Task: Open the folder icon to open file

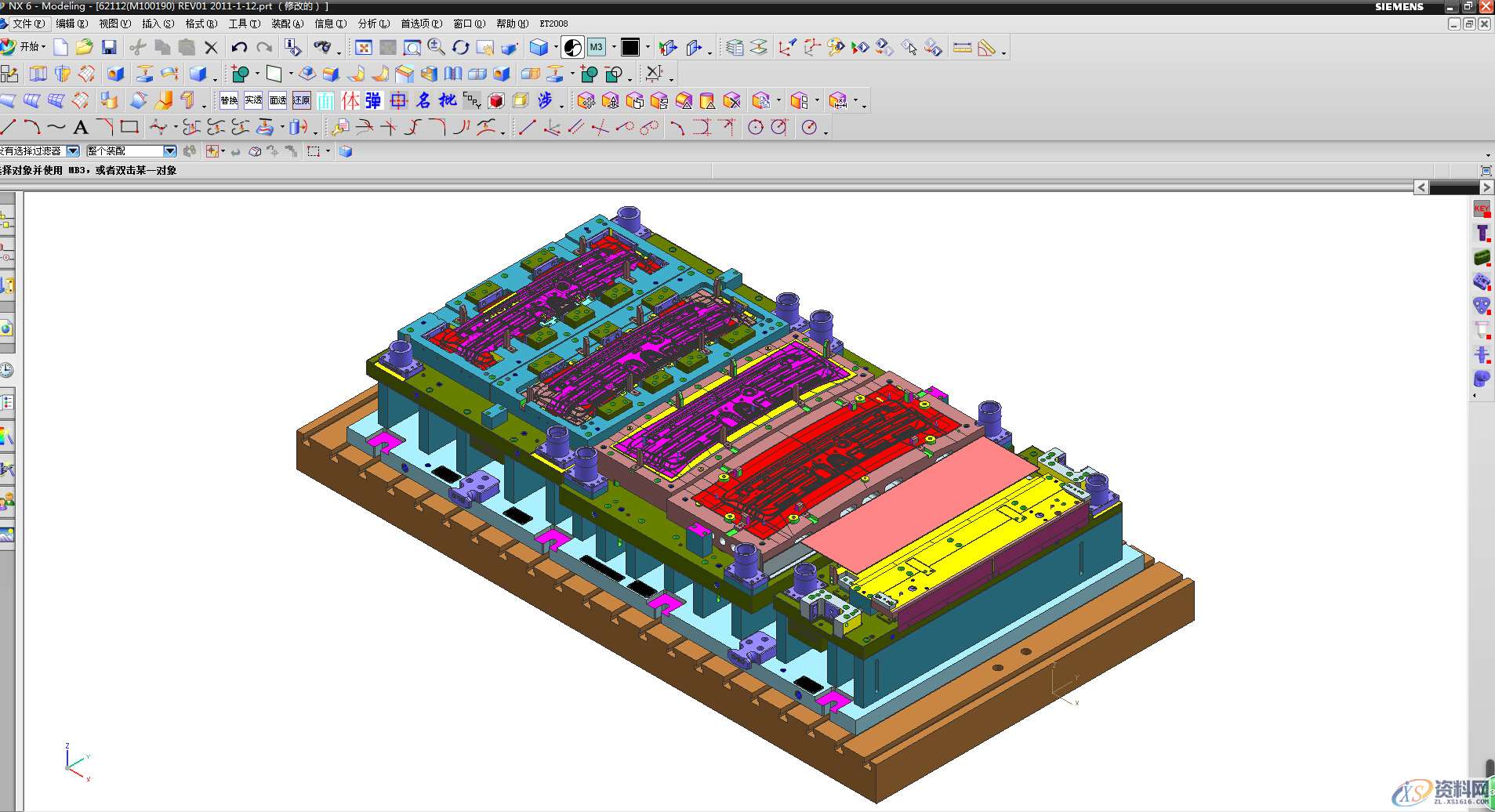Action: [85, 48]
